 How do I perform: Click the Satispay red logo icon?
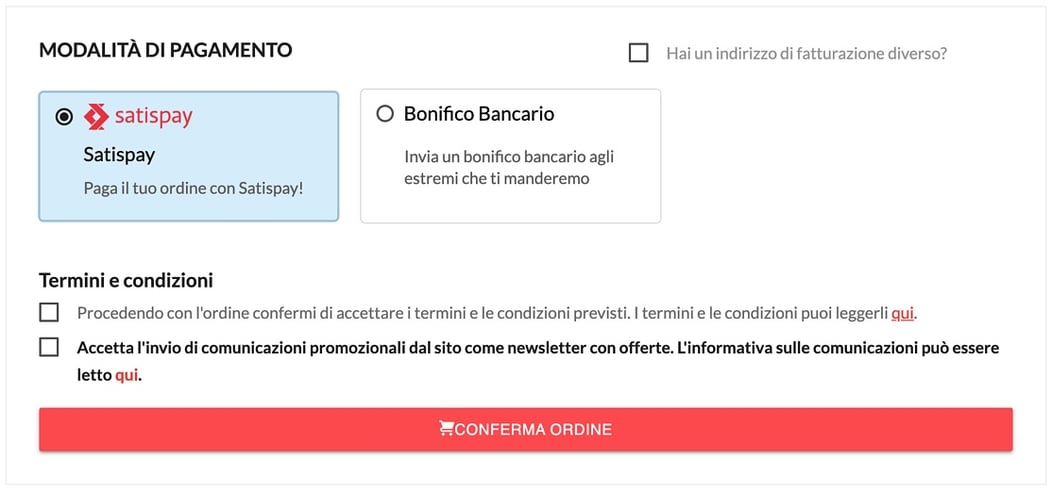tap(96, 117)
